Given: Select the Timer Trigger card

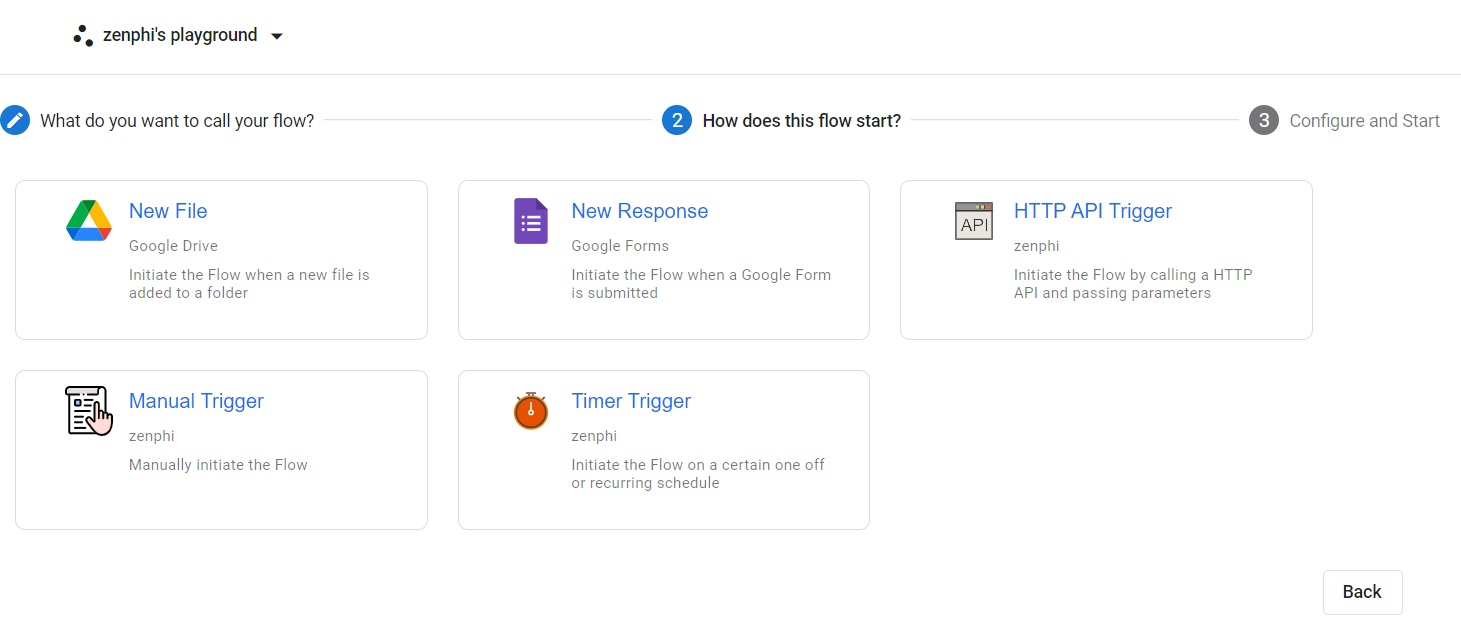Looking at the screenshot, I should 663,449.
